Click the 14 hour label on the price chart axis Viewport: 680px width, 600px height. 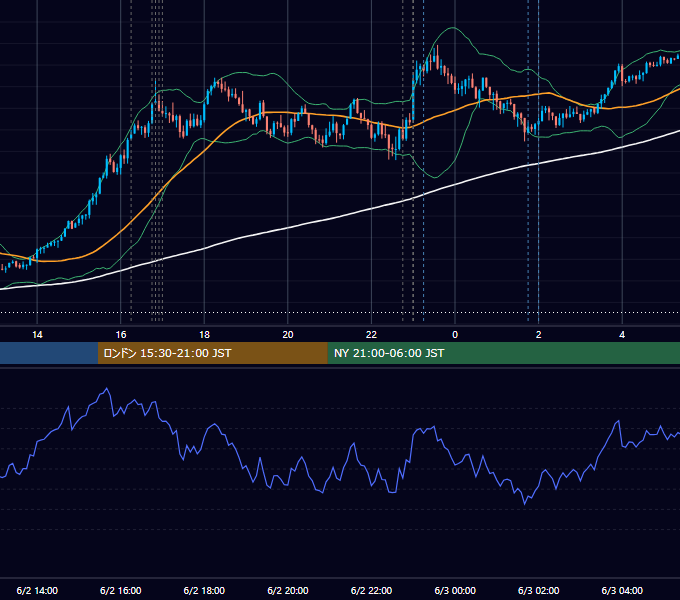(37, 335)
